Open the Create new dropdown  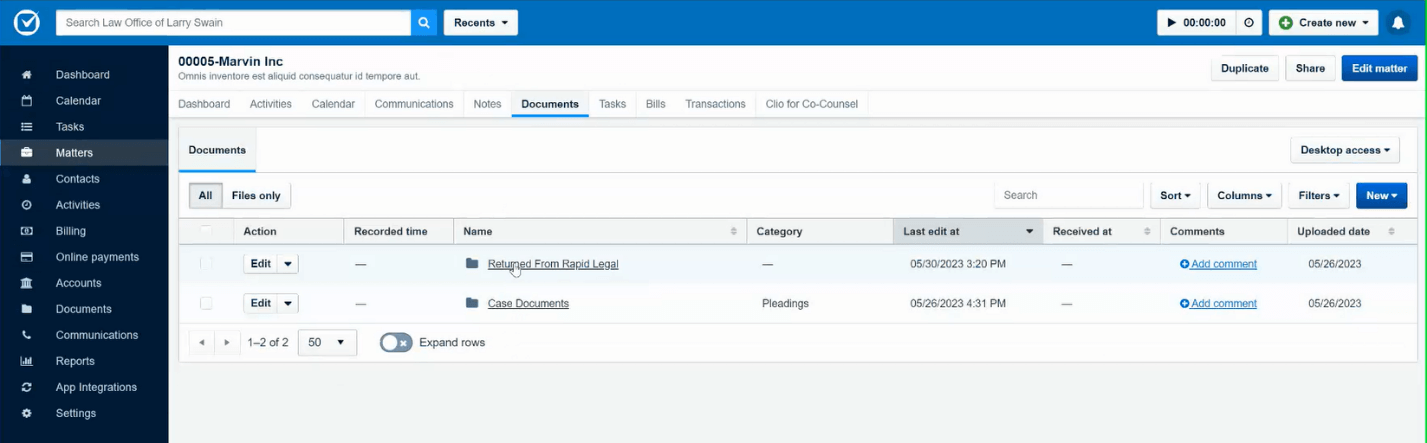coord(1323,22)
